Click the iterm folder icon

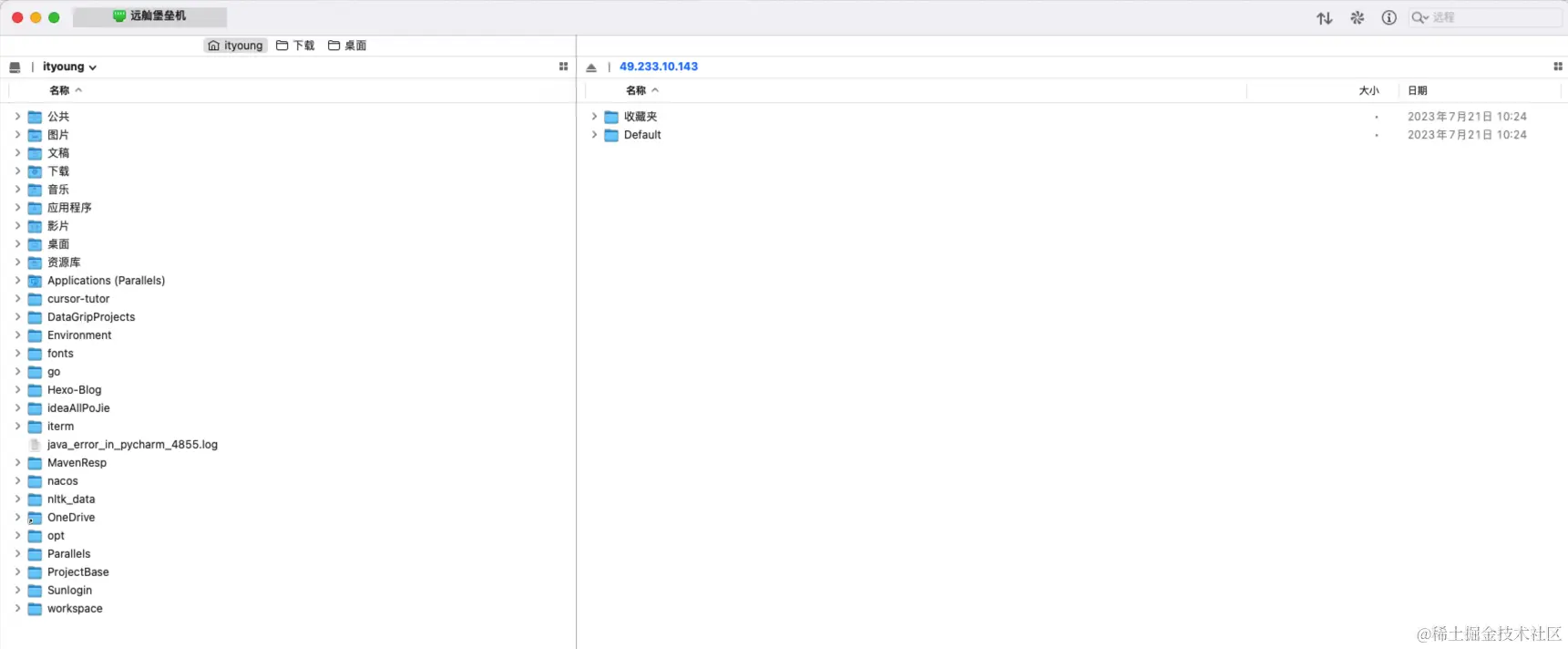point(35,427)
